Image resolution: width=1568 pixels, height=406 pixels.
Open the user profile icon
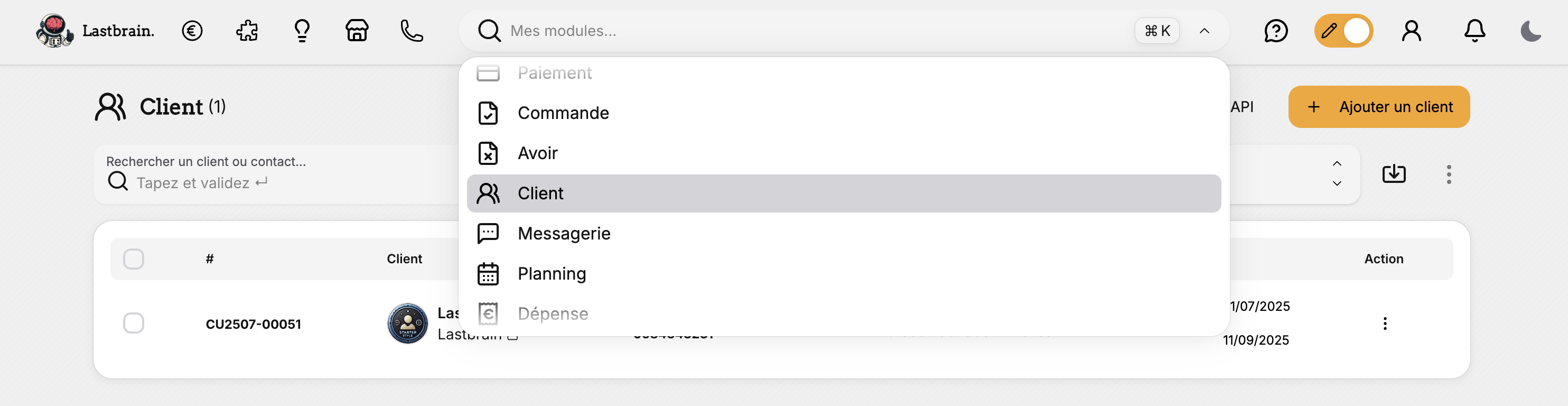tap(1412, 31)
